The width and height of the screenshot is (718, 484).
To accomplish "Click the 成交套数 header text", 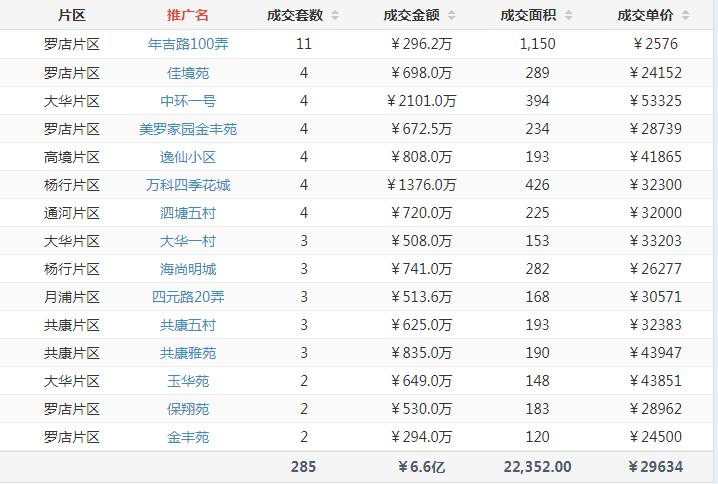I will tap(295, 16).
